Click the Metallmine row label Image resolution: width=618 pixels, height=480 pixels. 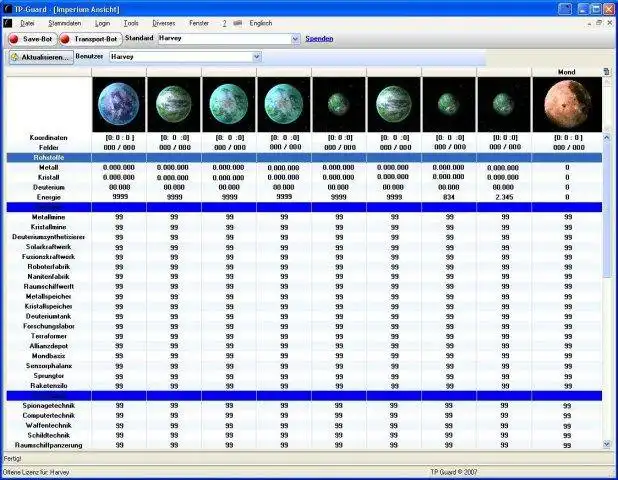pos(48,217)
